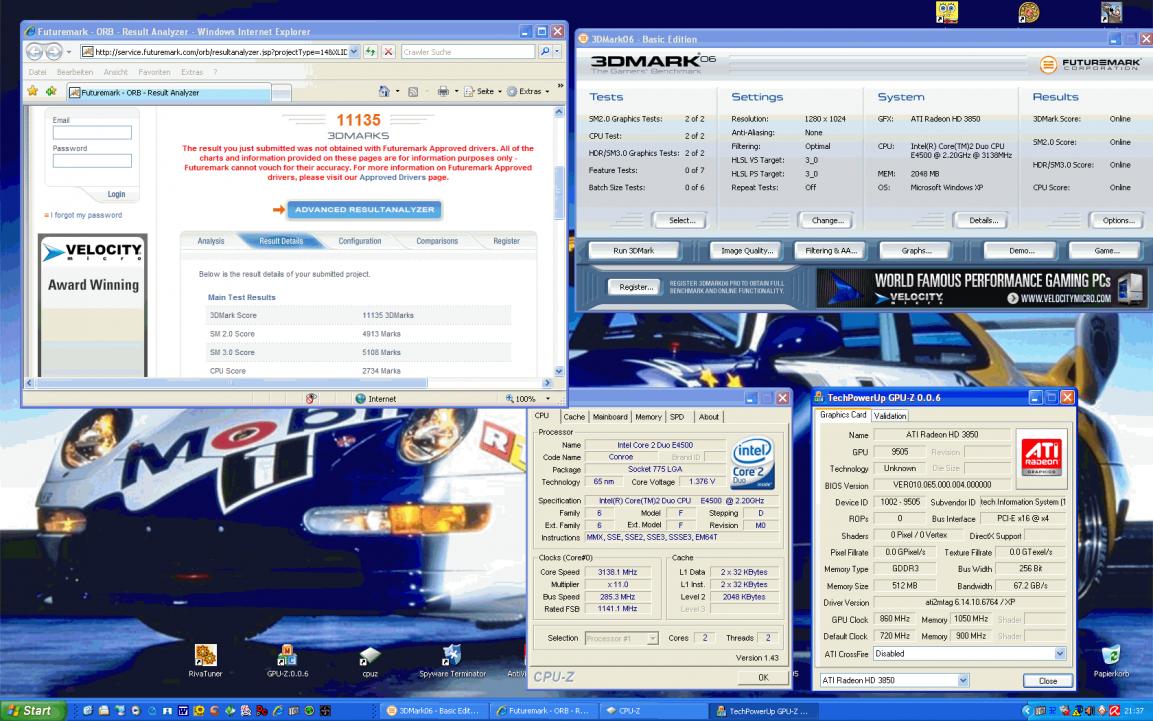Open the zoom level 100% dropdown
The image size is (1153, 721).
(x=548, y=398)
